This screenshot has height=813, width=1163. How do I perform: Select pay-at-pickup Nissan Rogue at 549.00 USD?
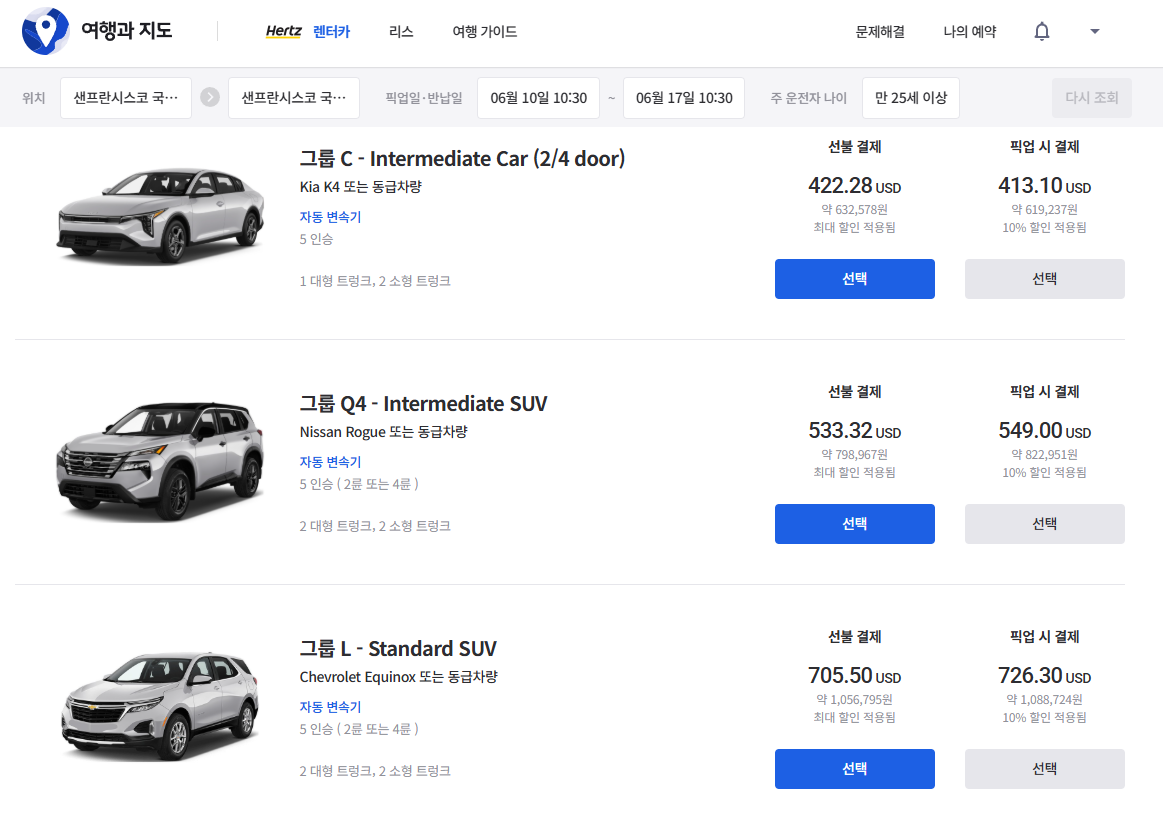coord(1045,524)
